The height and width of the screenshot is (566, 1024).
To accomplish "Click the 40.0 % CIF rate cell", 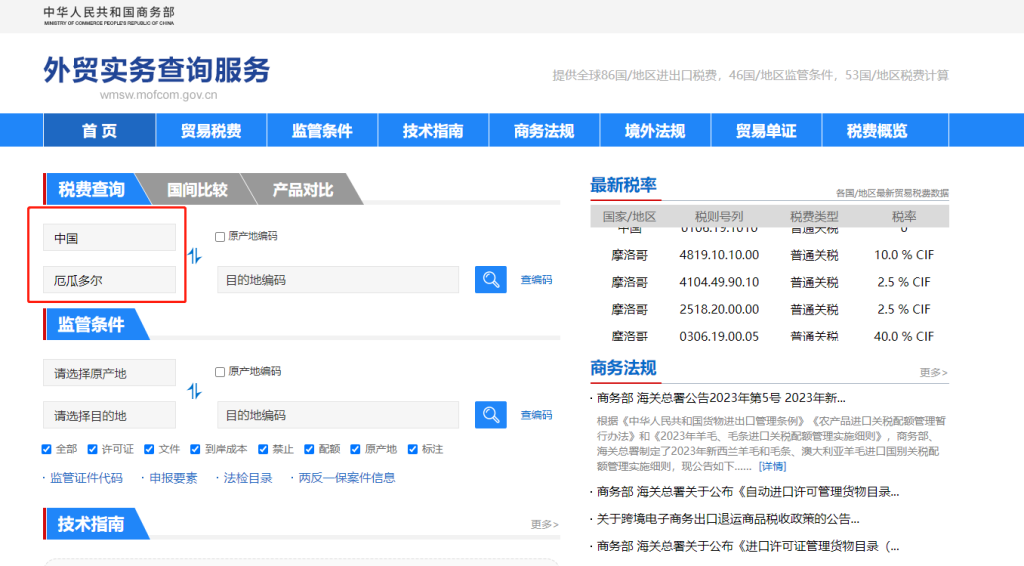I will coord(904,336).
